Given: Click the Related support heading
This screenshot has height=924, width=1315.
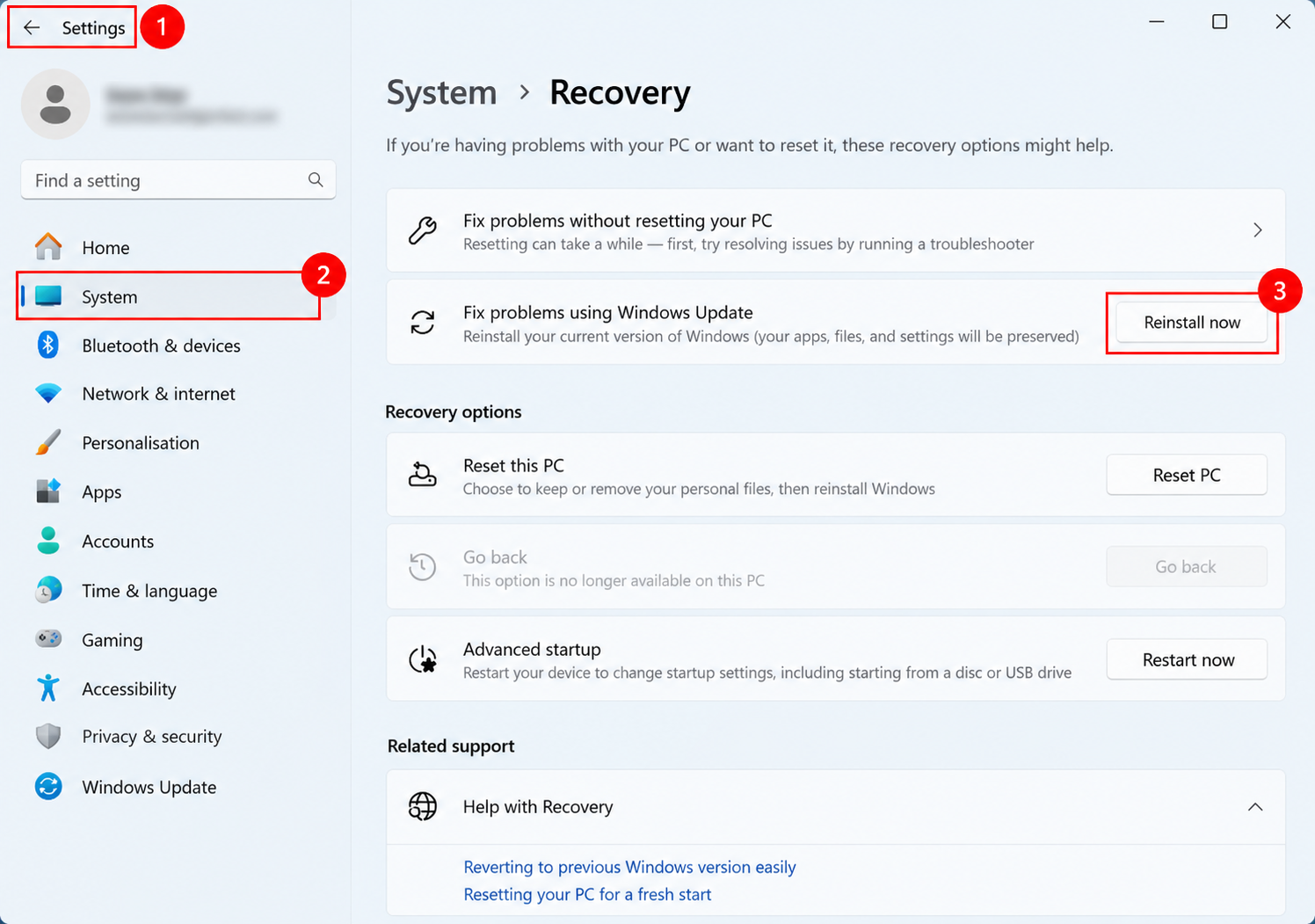Looking at the screenshot, I should click(451, 746).
